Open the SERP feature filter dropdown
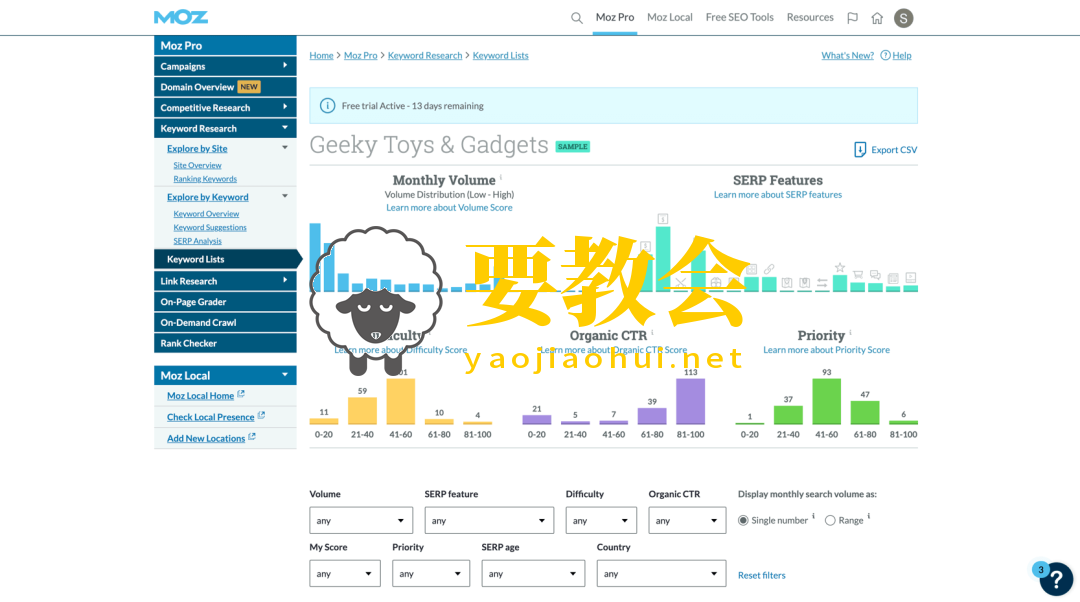The width and height of the screenshot is (1080, 602). [489, 521]
